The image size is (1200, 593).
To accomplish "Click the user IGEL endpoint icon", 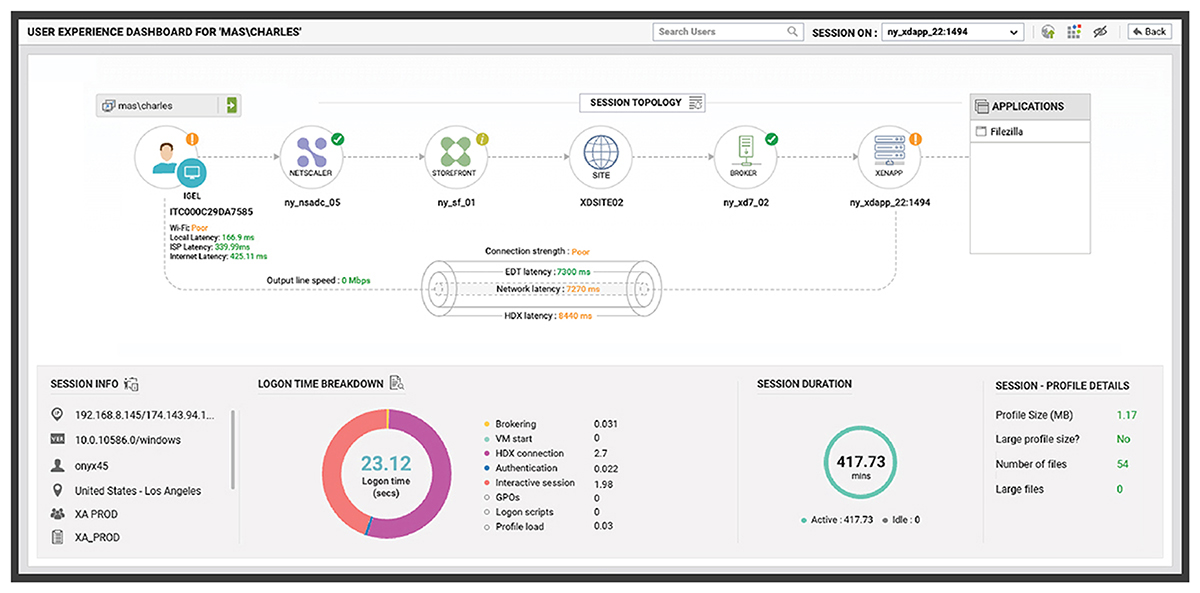I will point(165,160).
